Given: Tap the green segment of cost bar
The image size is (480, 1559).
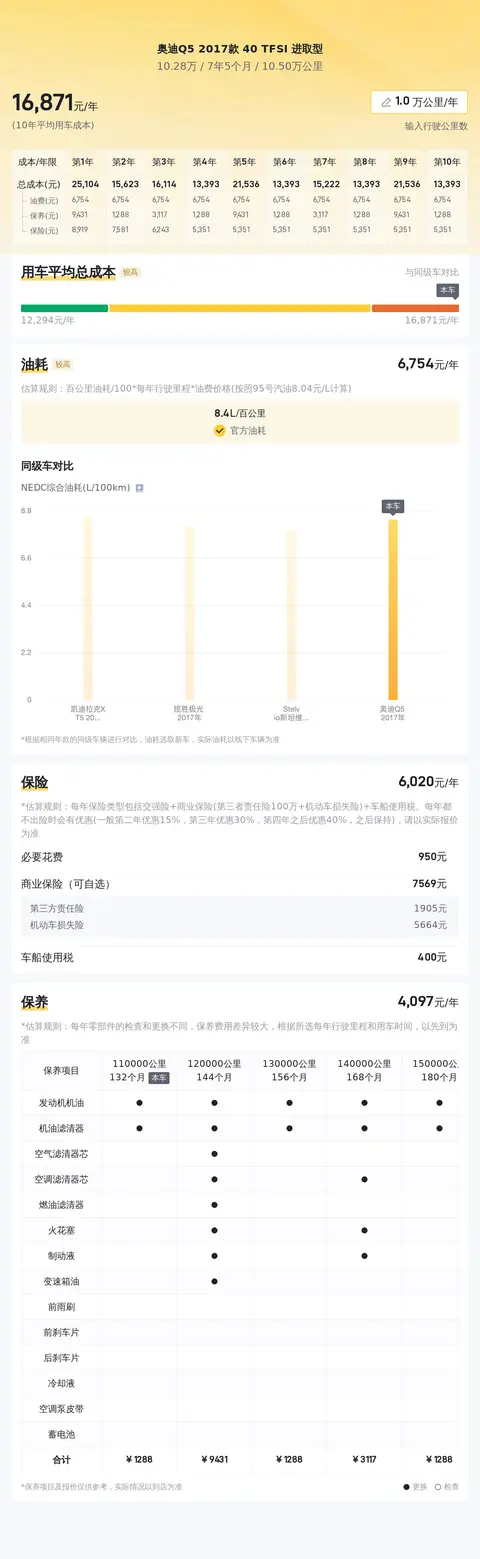Looking at the screenshot, I should [64, 308].
